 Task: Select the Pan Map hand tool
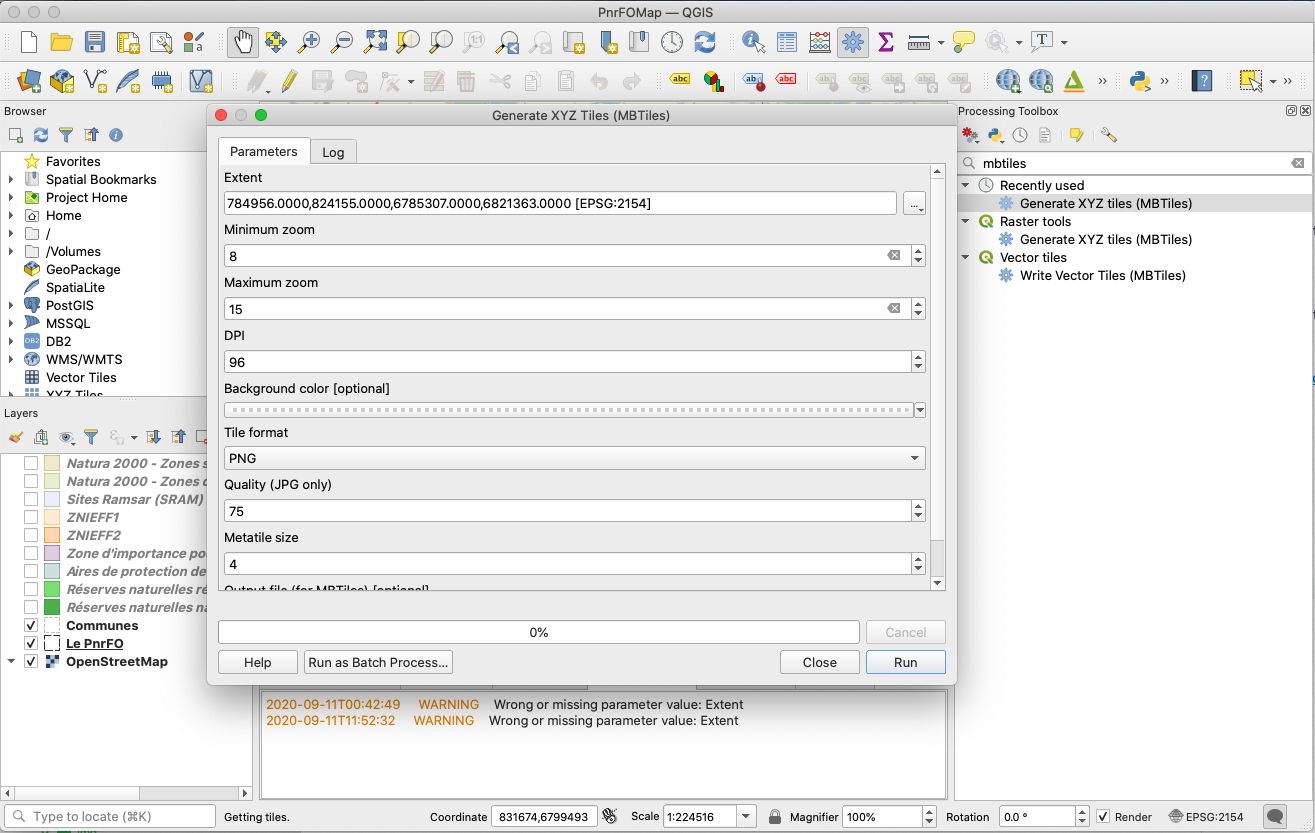pos(243,42)
